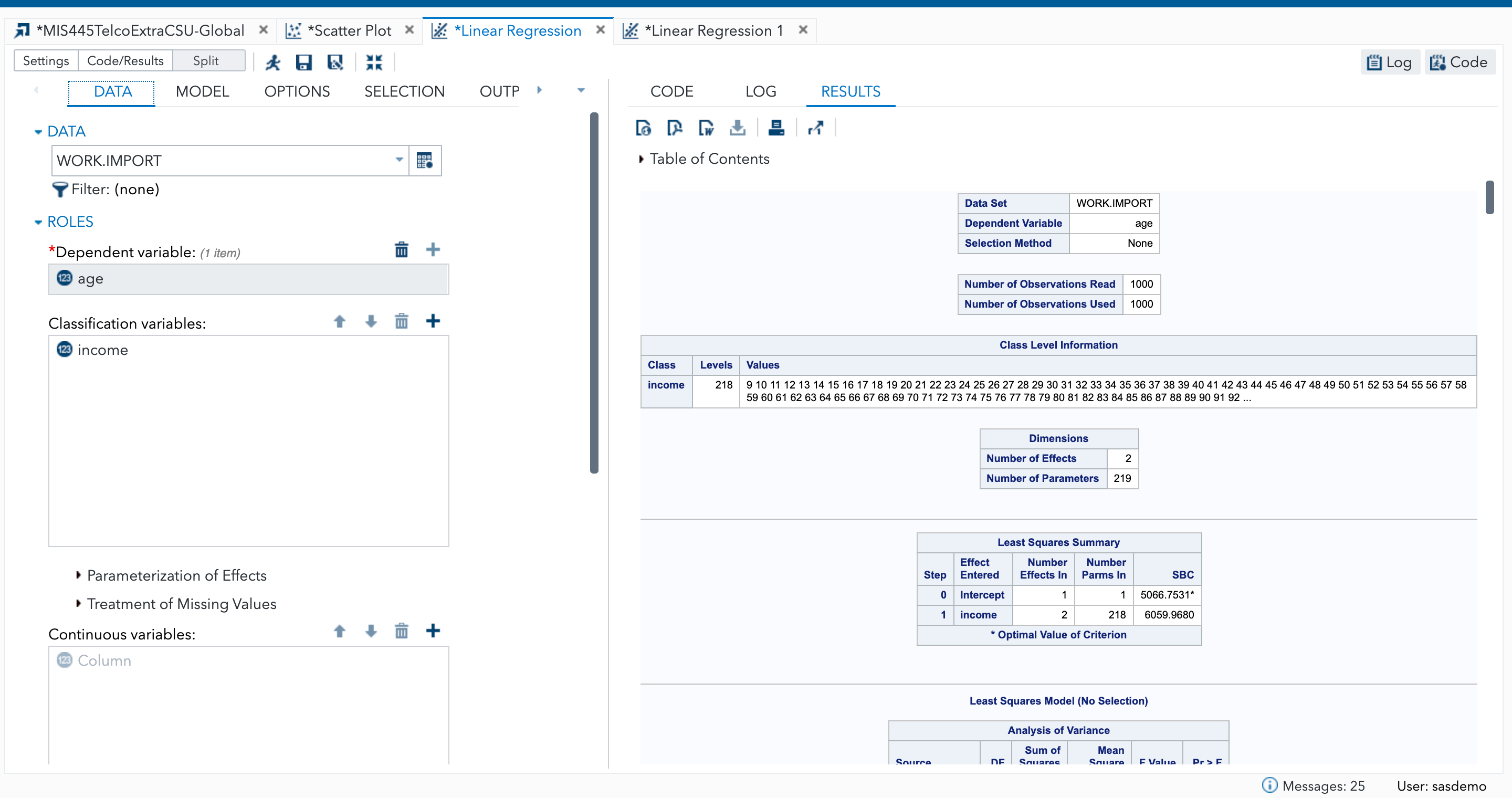Delete the age dependent variable
This screenshot has width=1512, height=798.
point(402,249)
